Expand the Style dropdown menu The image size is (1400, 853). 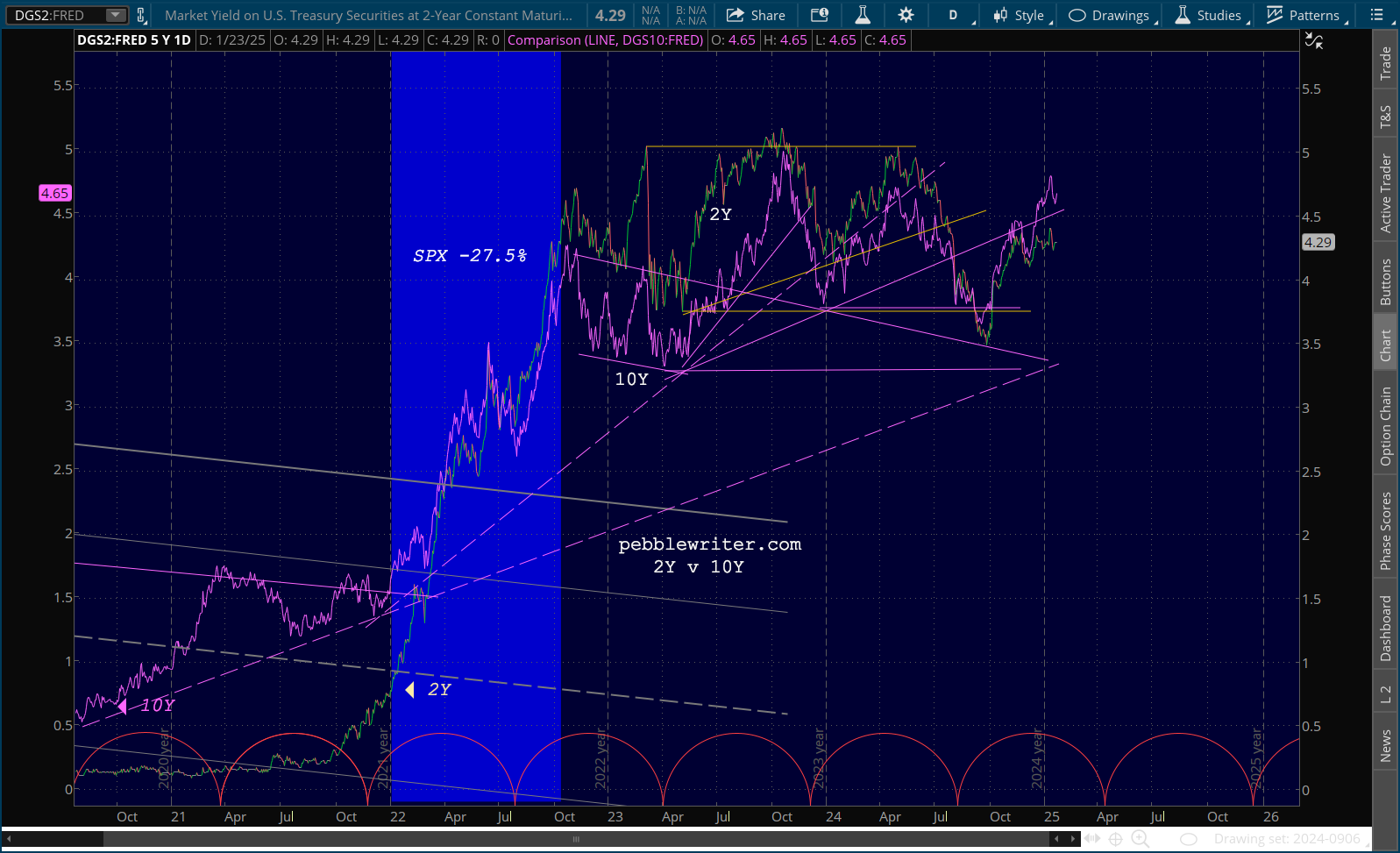1020,15
